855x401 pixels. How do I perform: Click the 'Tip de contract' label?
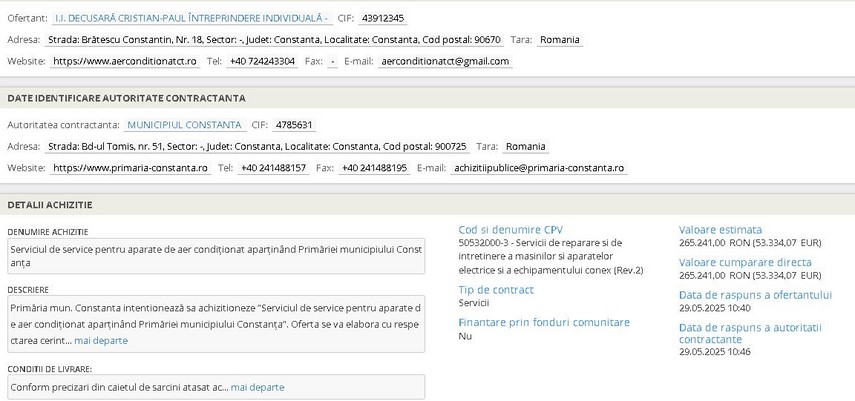pyautogui.click(x=496, y=290)
